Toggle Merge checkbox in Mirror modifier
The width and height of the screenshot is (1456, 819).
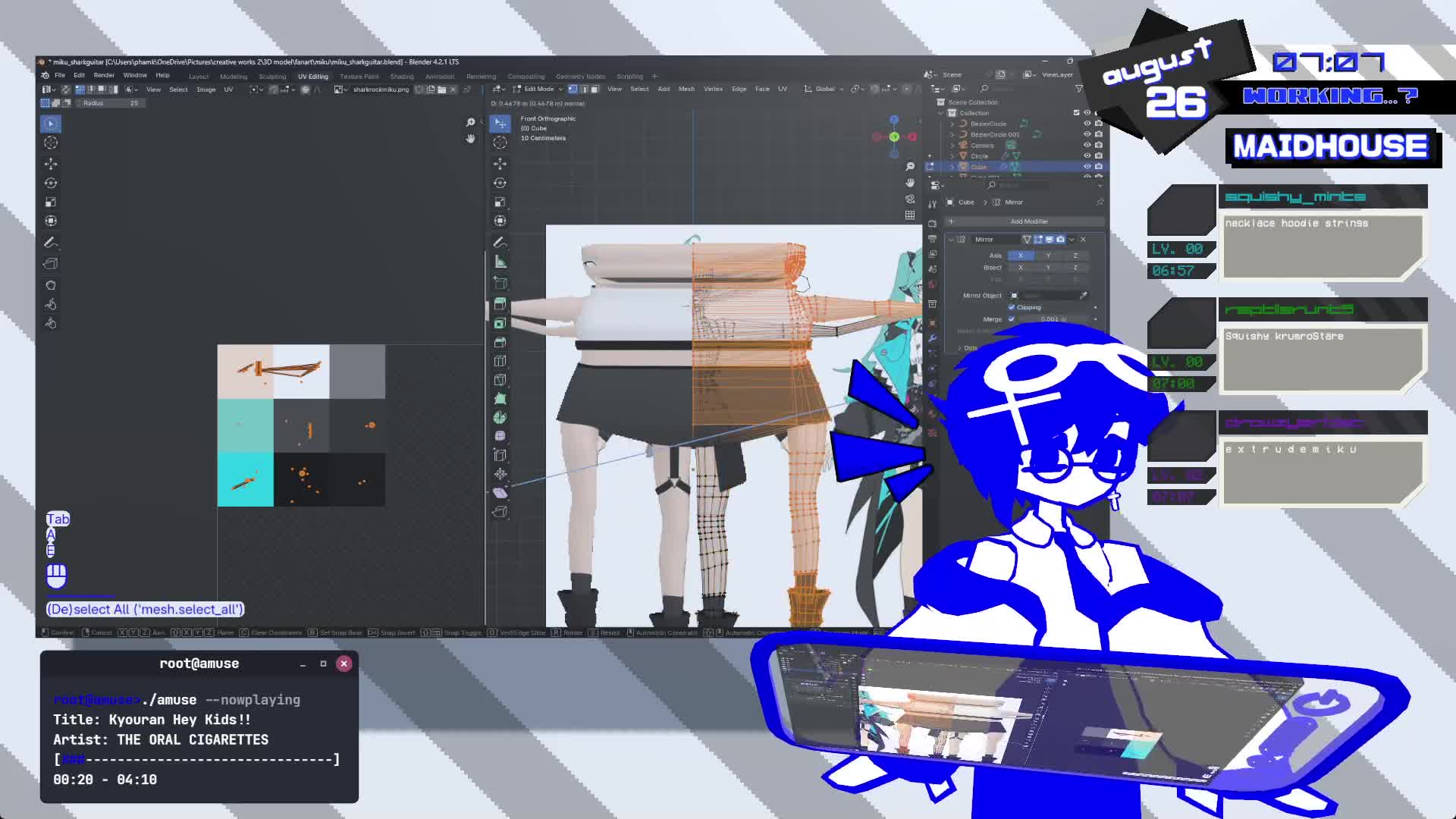(1012, 319)
